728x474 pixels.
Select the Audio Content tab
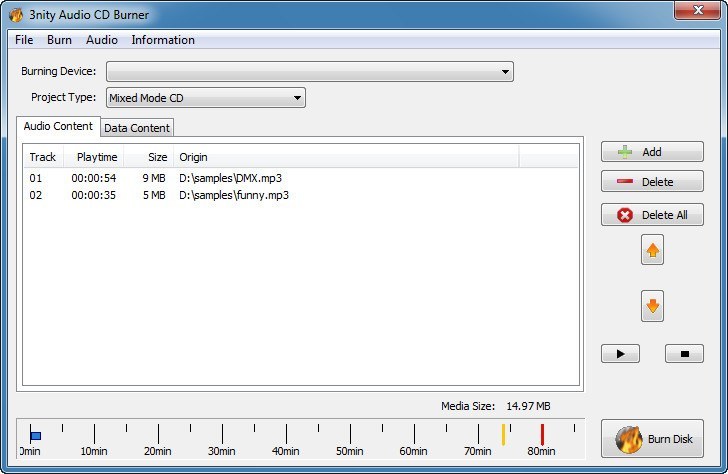(x=58, y=126)
